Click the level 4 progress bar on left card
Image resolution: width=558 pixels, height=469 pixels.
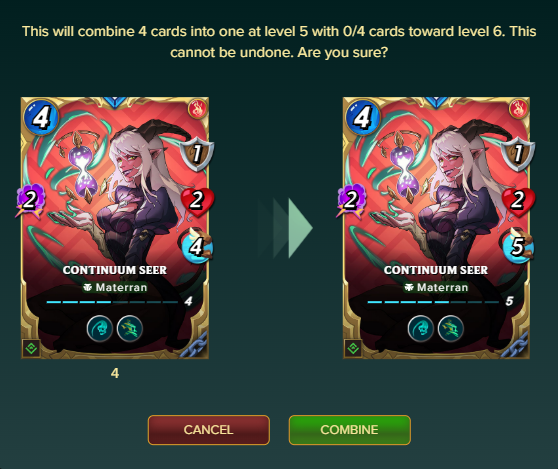[112, 302]
